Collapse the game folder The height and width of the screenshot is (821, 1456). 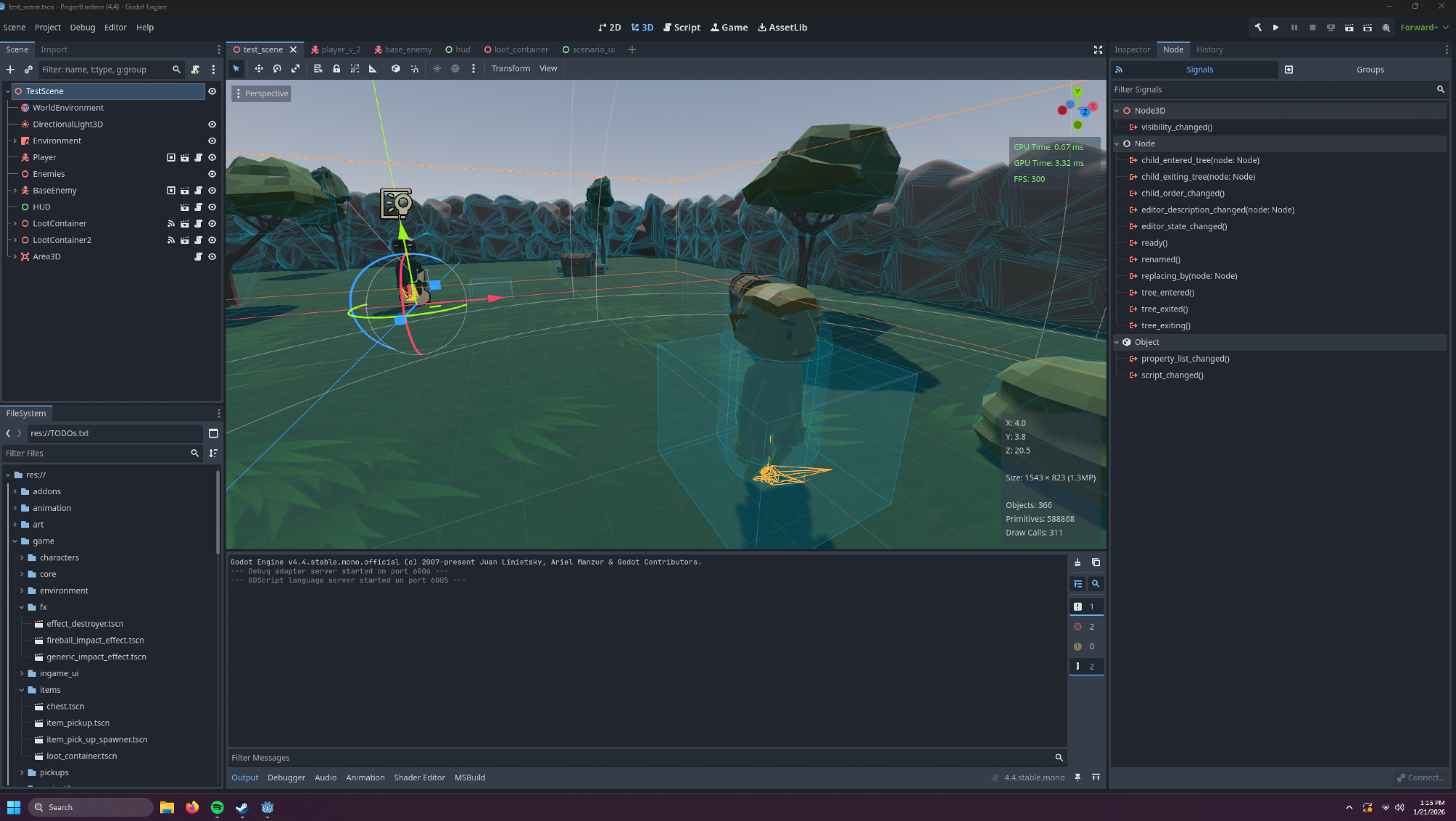15,542
